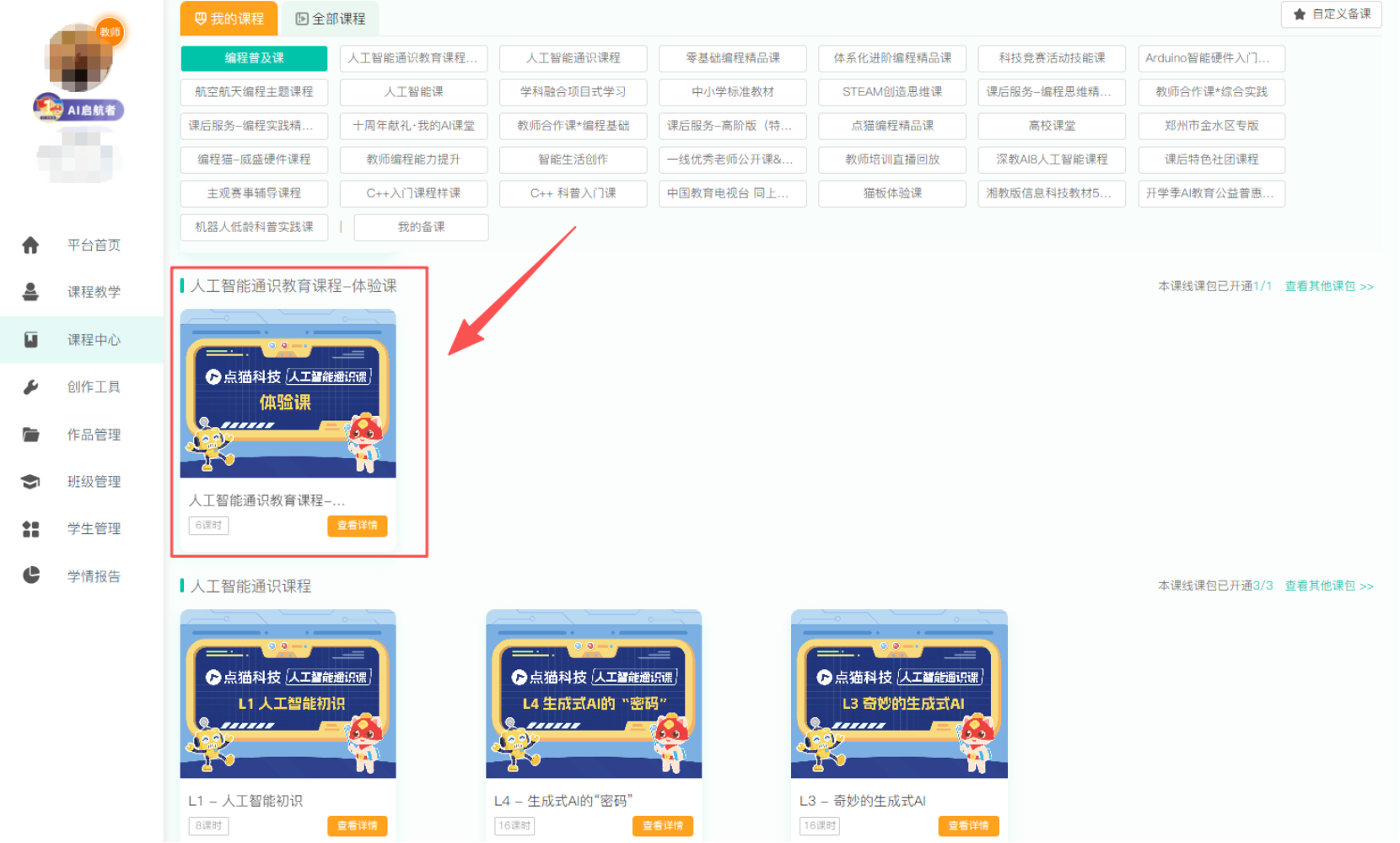Open 学生管理 via the grid icon

[30, 529]
